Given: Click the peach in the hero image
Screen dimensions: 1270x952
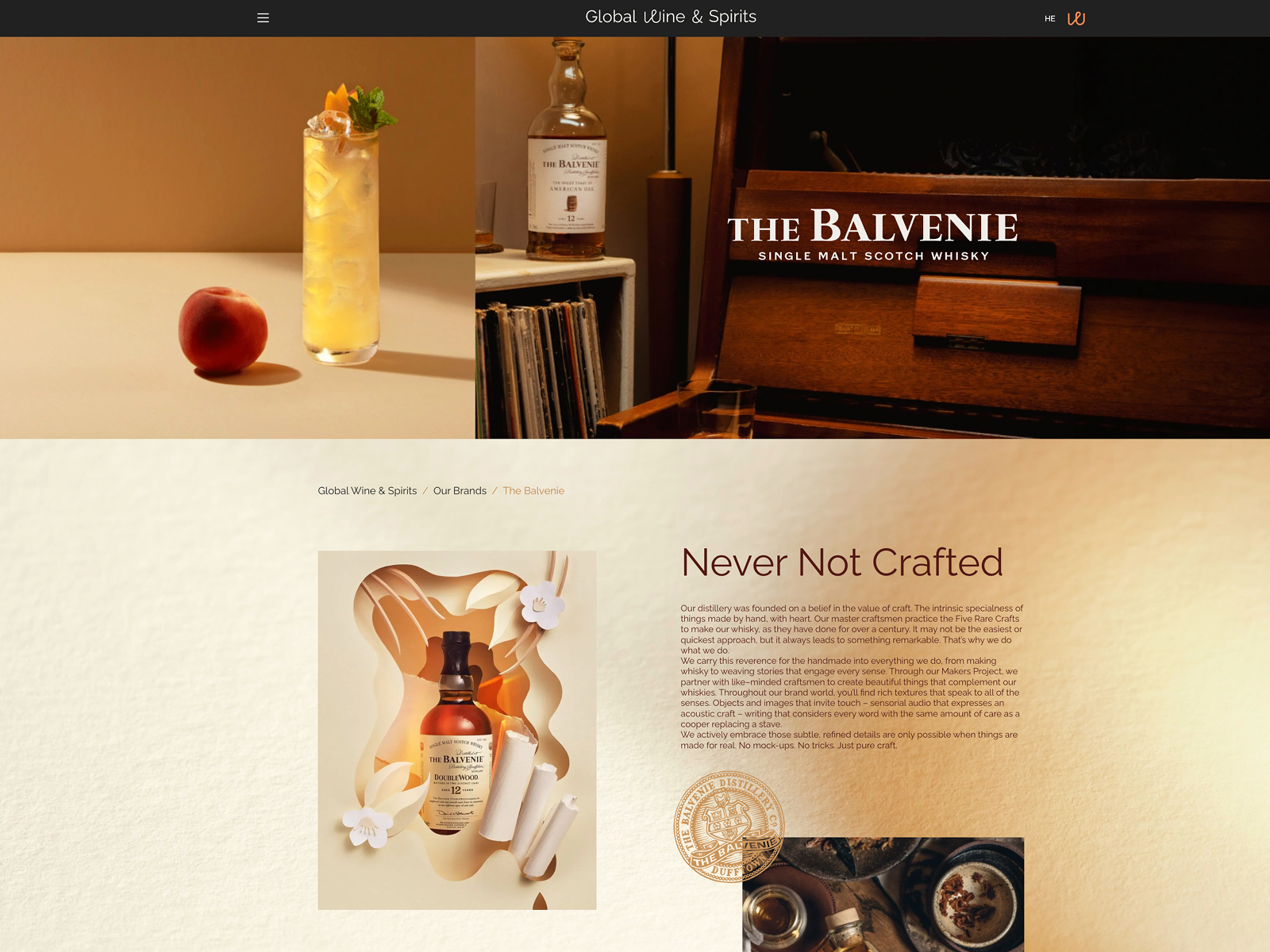Looking at the screenshot, I should coord(222,330).
